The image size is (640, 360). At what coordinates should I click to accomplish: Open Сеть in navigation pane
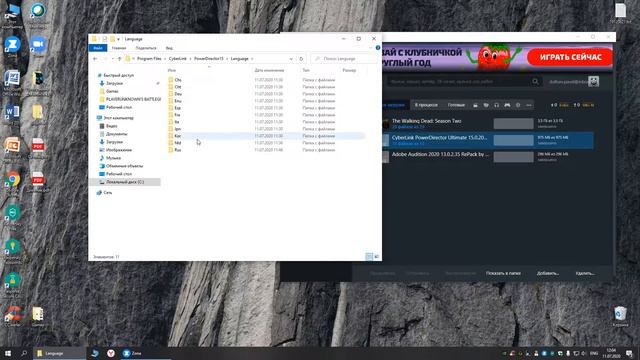pyautogui.click(x=107, y=192)
